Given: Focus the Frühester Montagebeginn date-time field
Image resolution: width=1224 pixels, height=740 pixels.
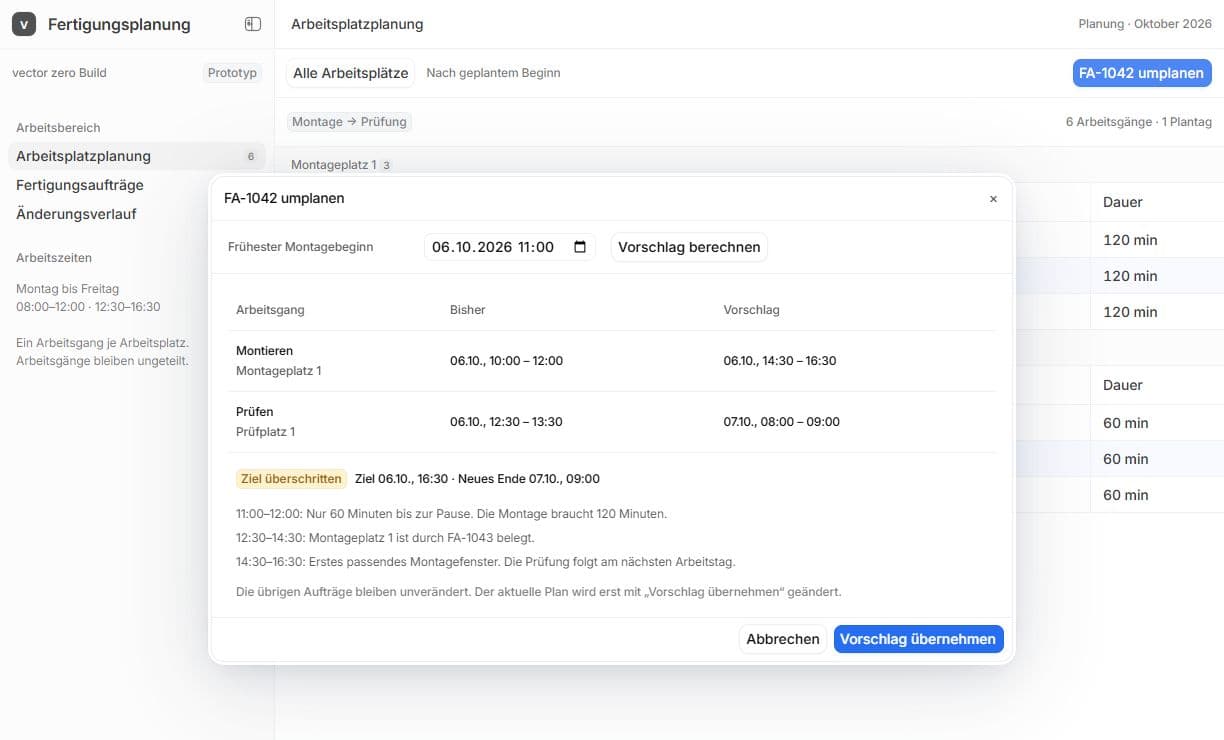Looking at the screenshot, I should (510, 247).
